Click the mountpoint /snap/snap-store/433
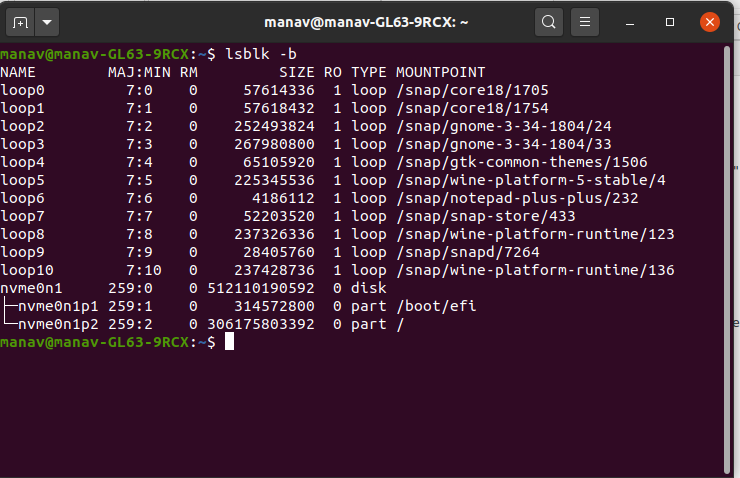Screen dimensions: 740x478 point(486,216)
